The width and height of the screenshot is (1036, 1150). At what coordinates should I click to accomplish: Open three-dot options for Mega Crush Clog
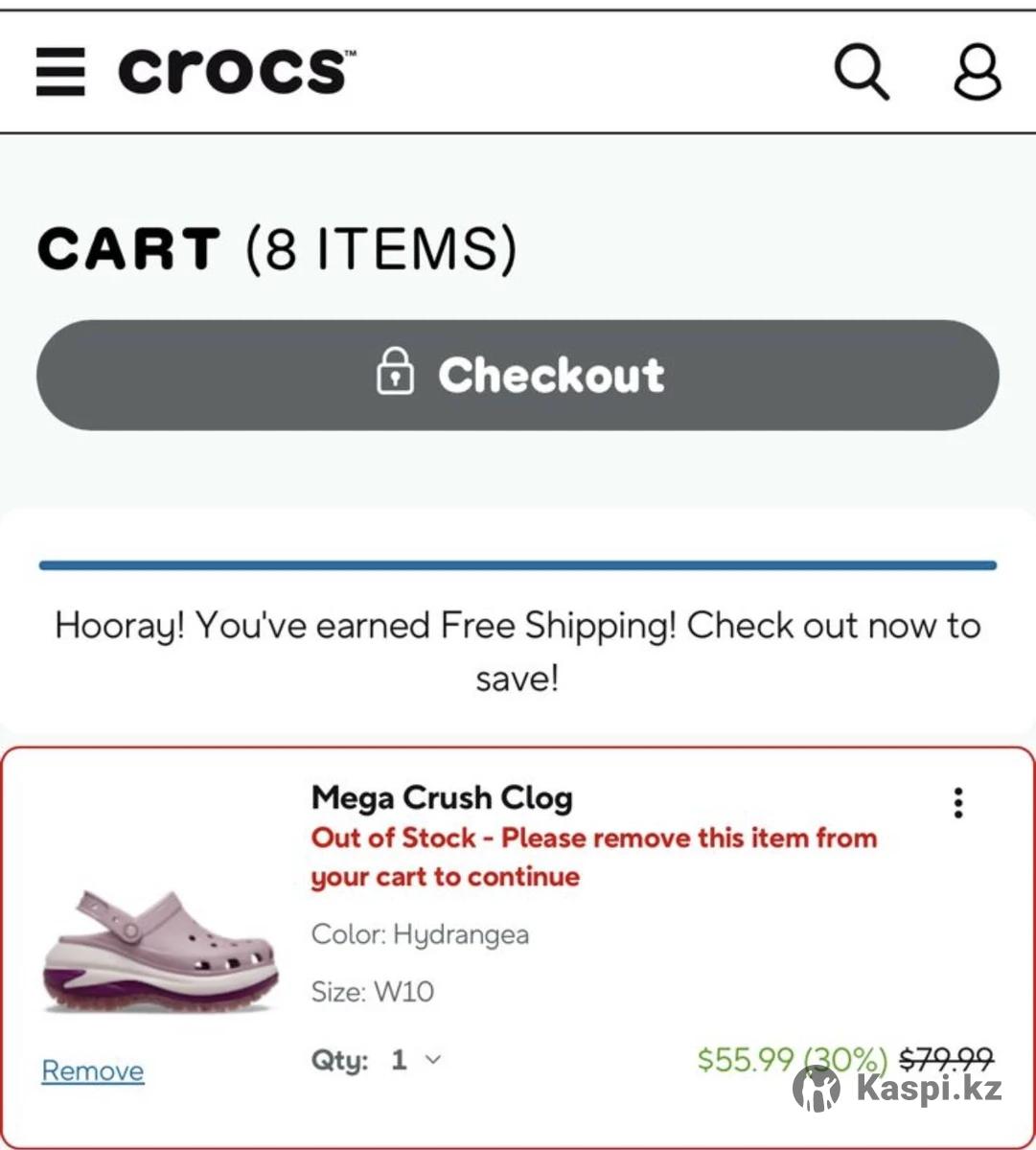(957, 803)
